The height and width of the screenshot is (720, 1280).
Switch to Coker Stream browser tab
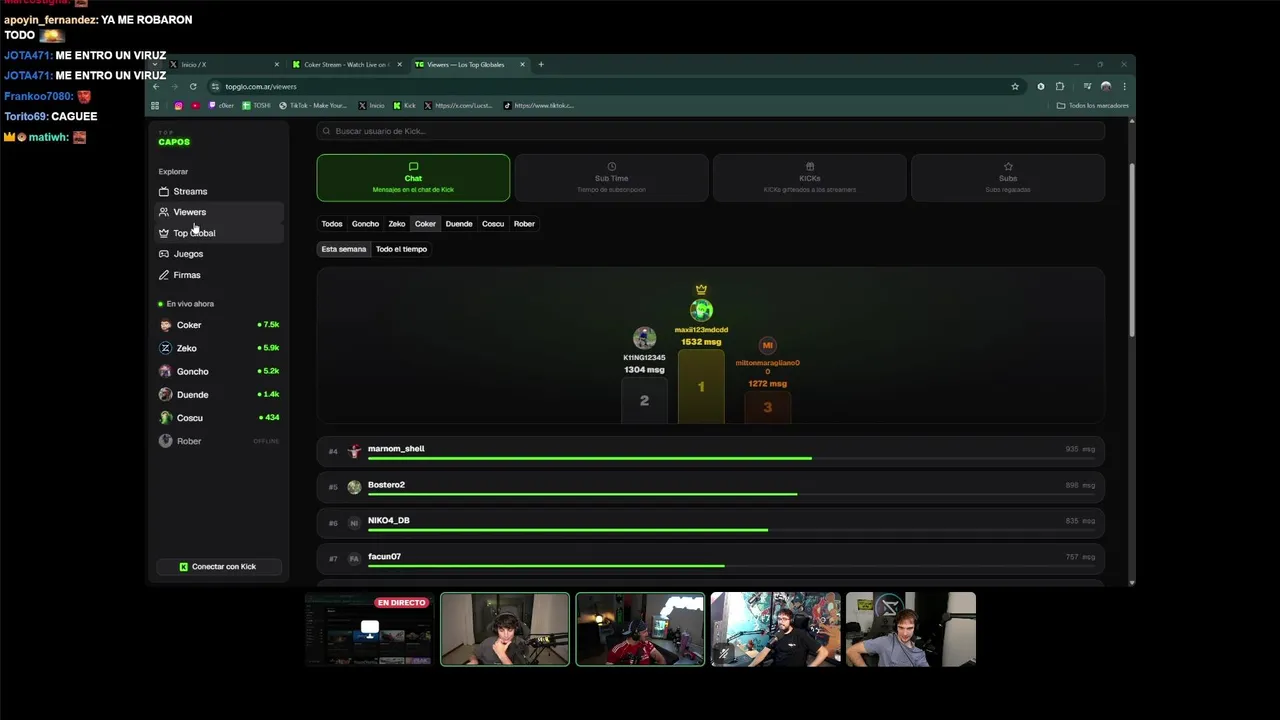(x=346, y=64)
